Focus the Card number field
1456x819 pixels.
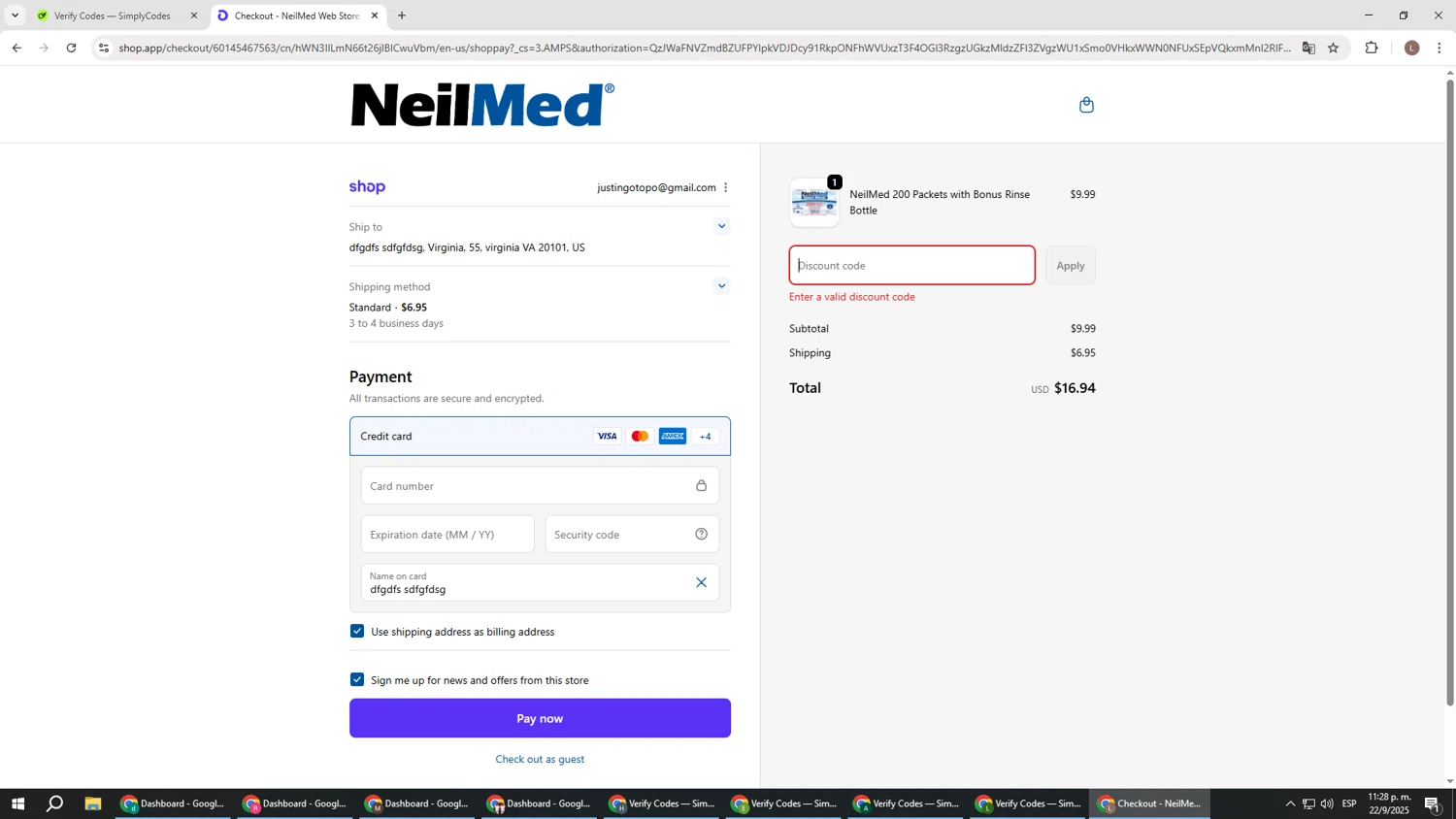point(540,486)
